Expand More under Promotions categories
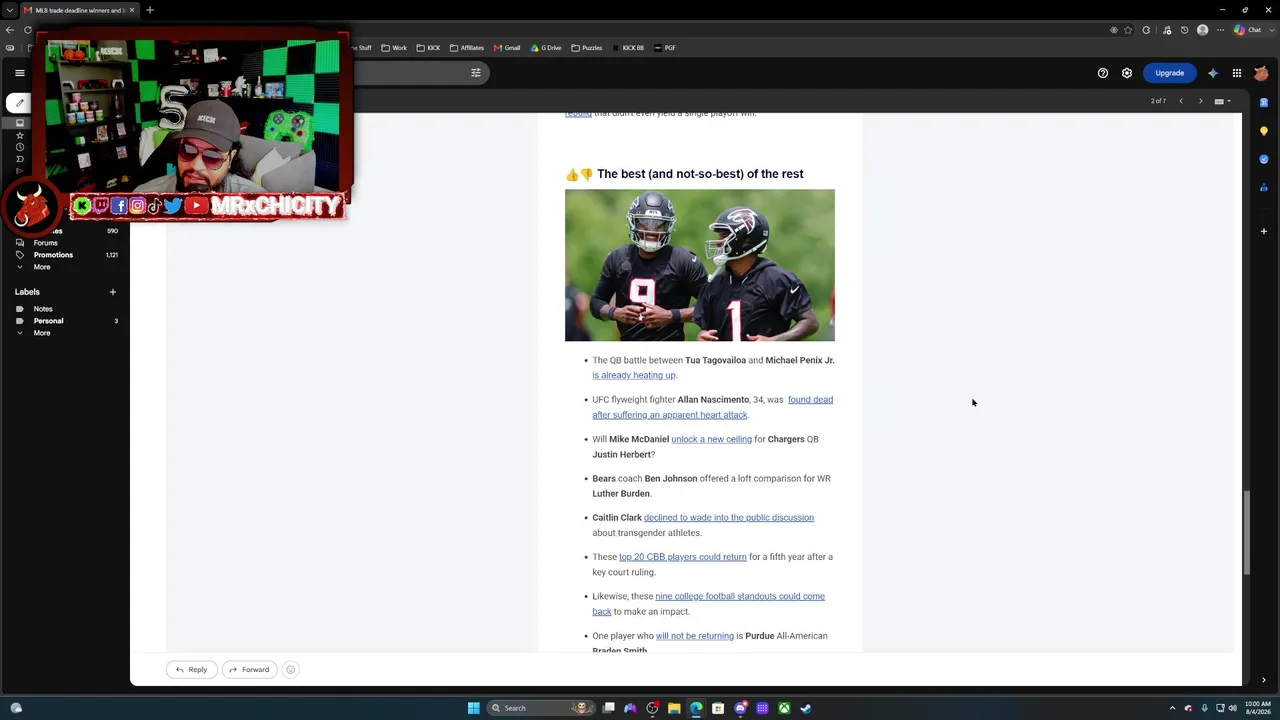 point(42,267)
